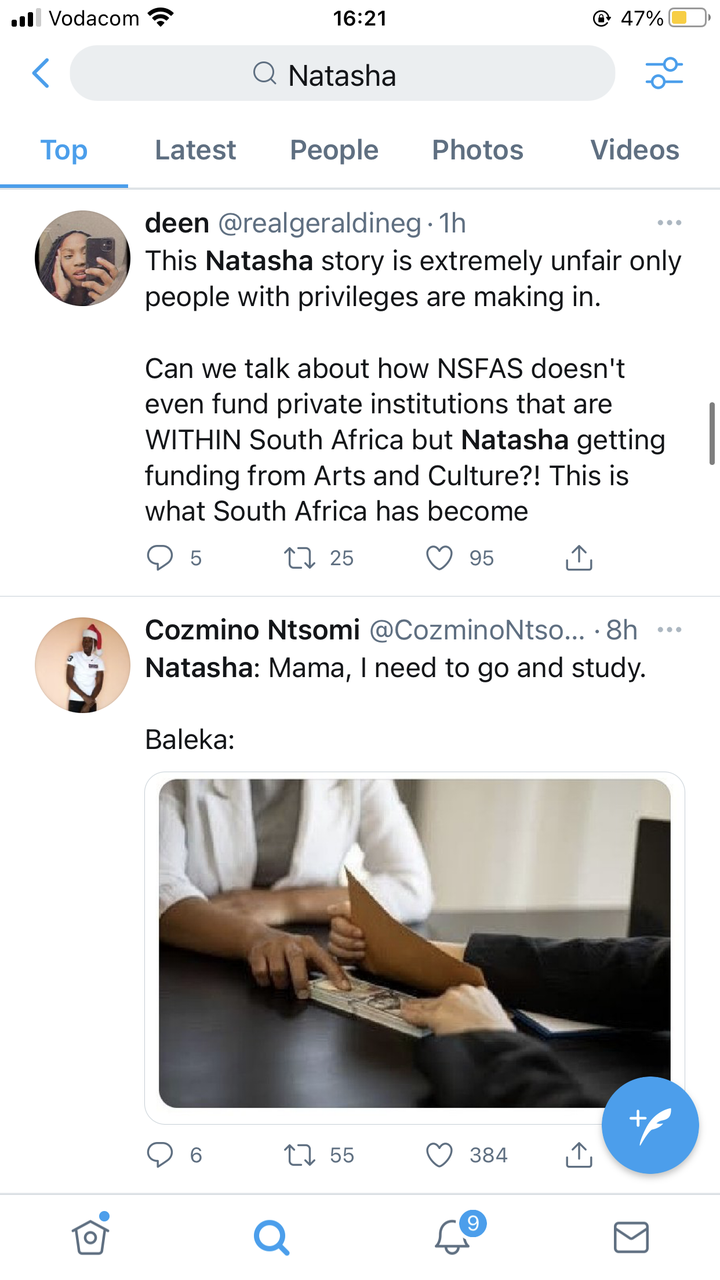The width and height of the screenshot is (720, 1280).
Task: Like Cozmino Ntsomi's tweet with 384 likes
Action: coord(440,1155)
